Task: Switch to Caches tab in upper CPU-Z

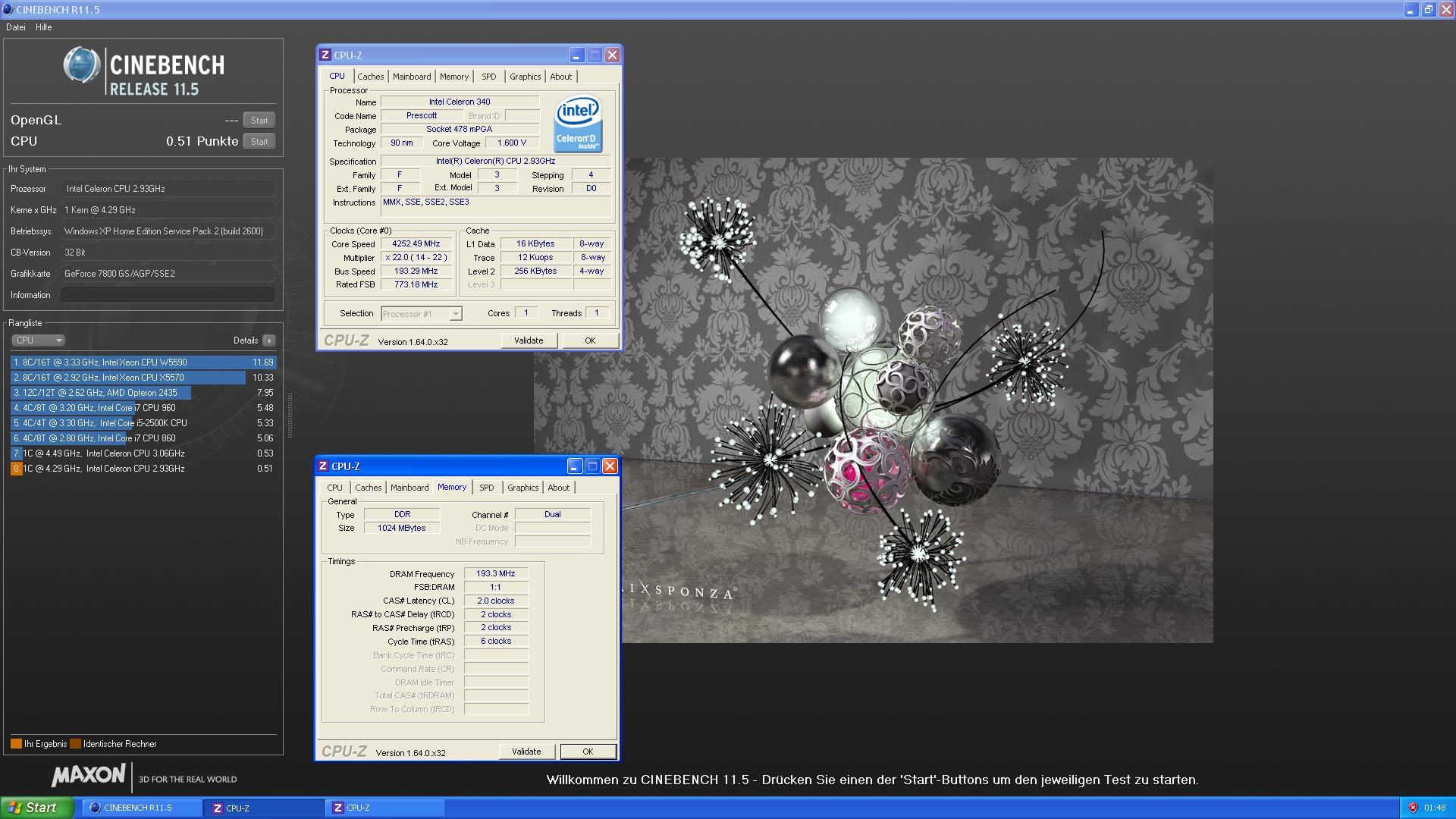Action: [371, 77]
